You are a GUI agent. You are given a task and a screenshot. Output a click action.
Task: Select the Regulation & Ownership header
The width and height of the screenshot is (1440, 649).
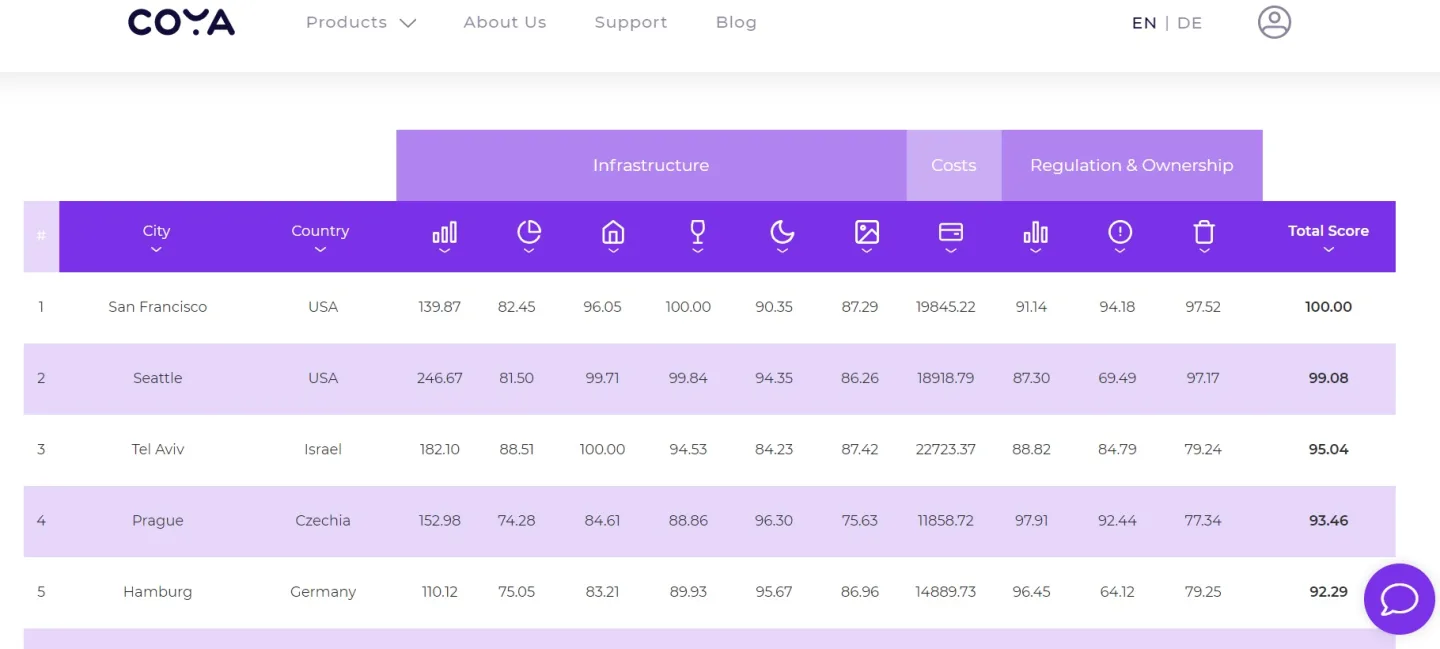pyautogui.click(x=1132, y=165)
